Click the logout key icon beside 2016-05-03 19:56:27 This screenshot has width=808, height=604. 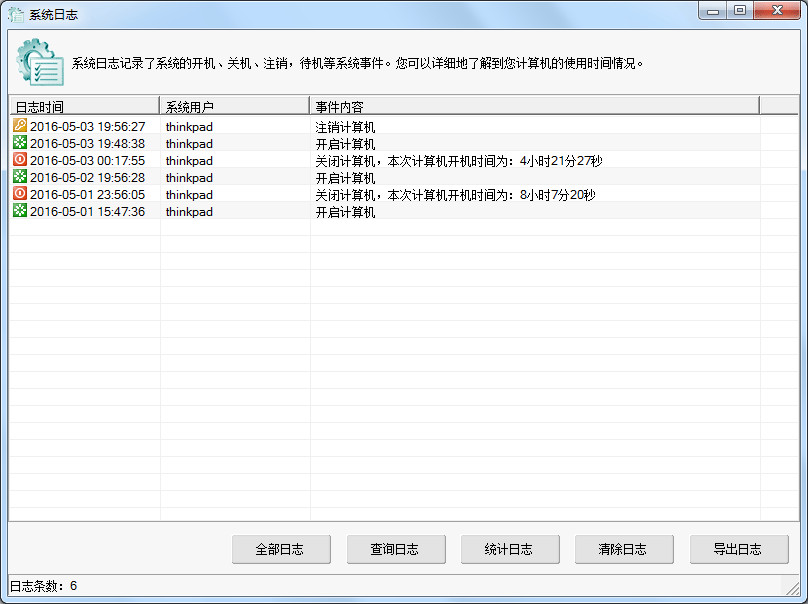pos(20,127)
